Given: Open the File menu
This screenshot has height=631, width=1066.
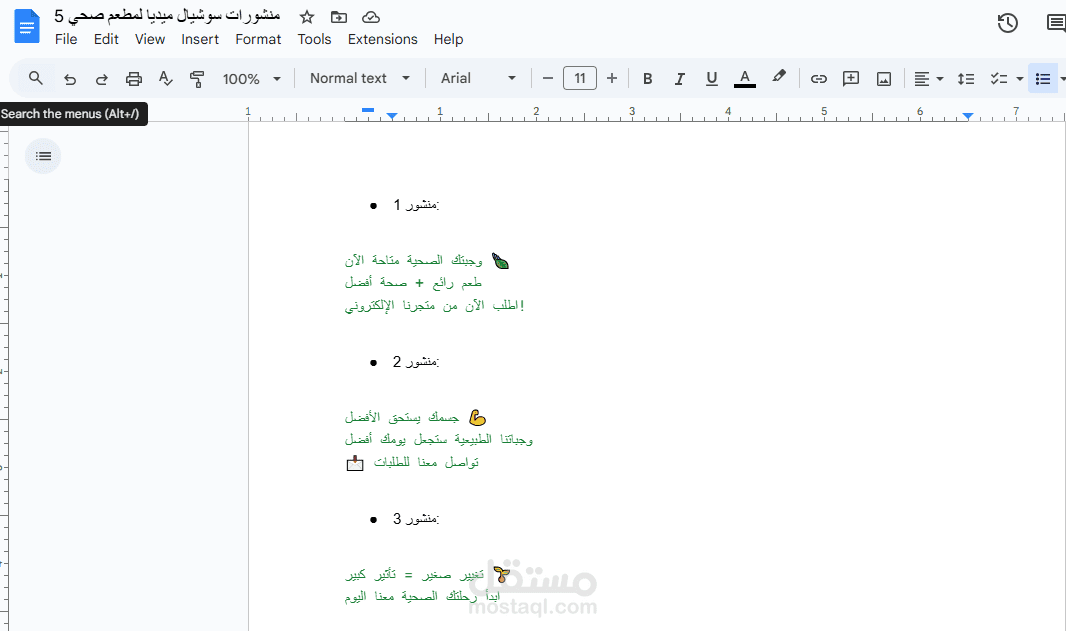Looking at the screenshot, I should coord(66,39).
